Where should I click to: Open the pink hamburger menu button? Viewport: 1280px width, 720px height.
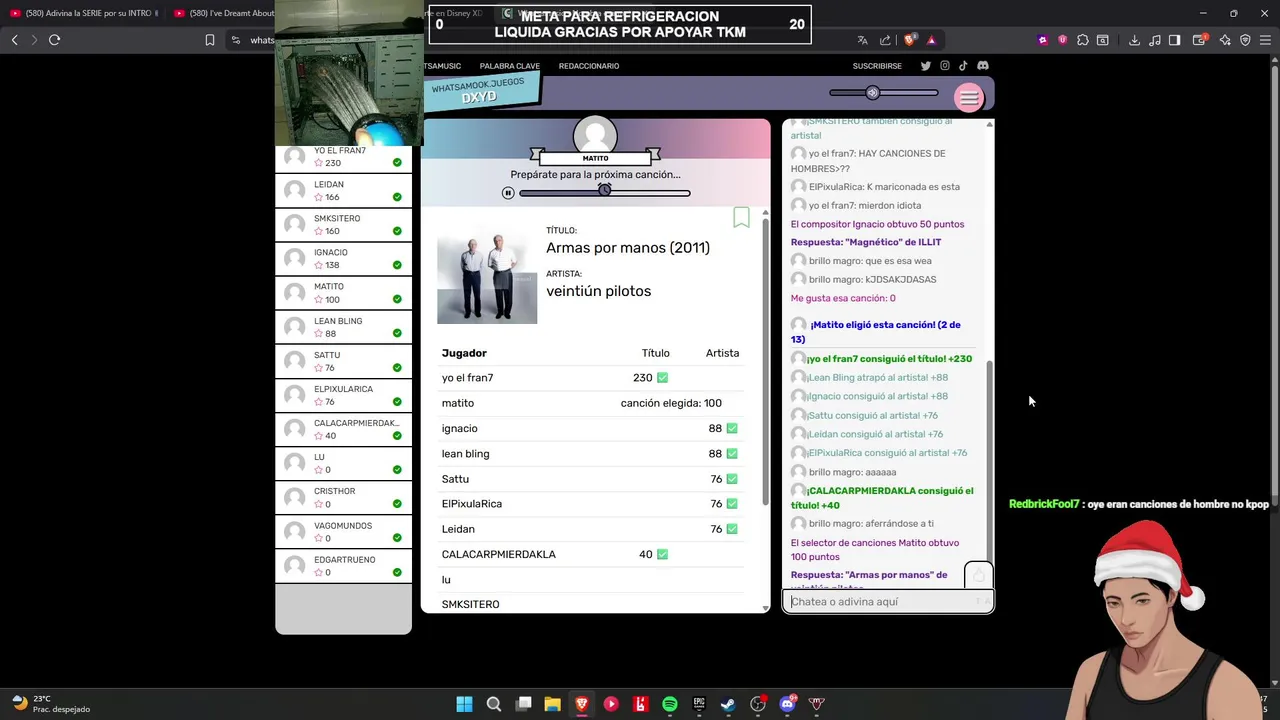pos(968,97)
